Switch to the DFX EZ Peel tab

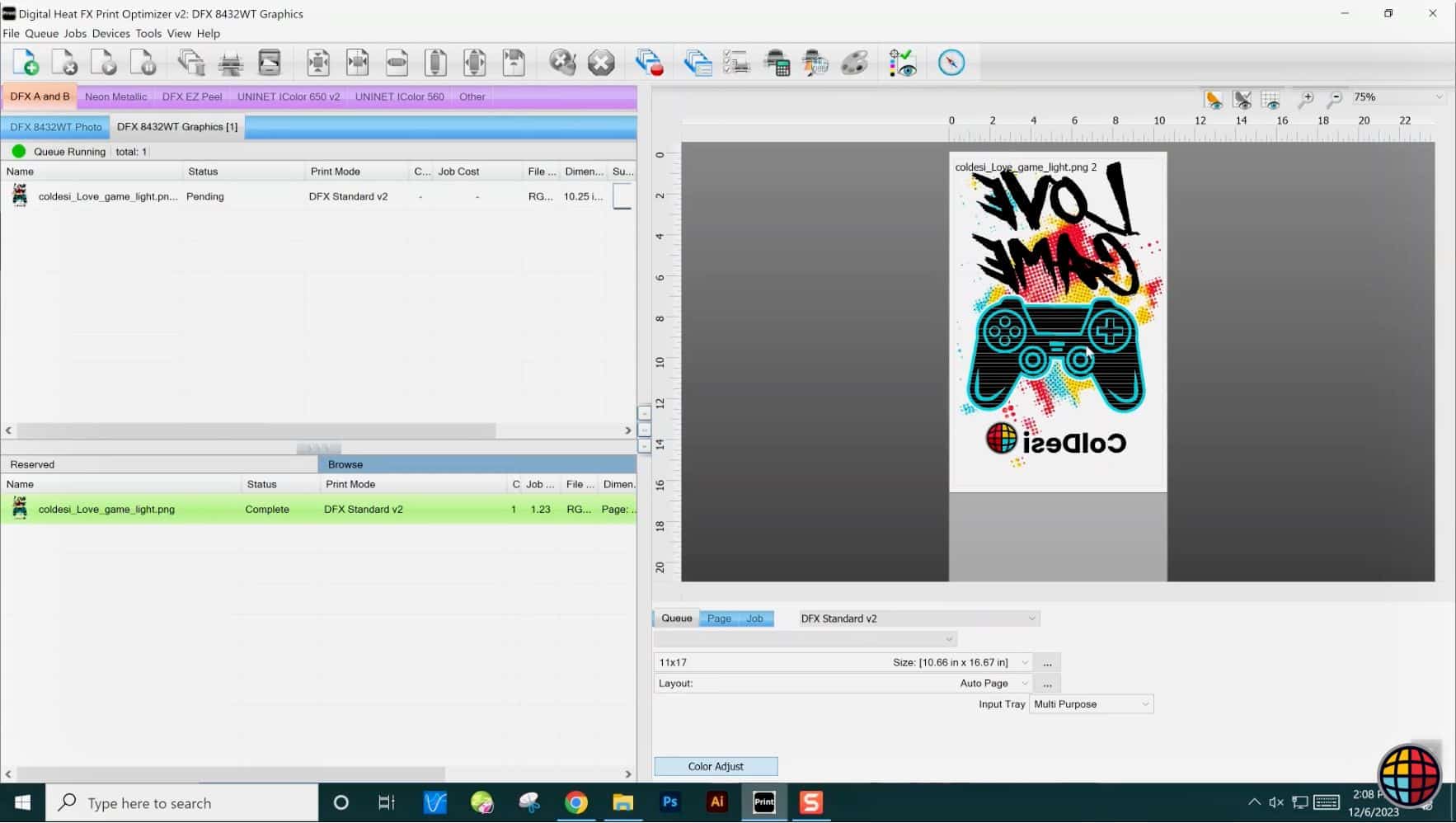click(192, 96)
